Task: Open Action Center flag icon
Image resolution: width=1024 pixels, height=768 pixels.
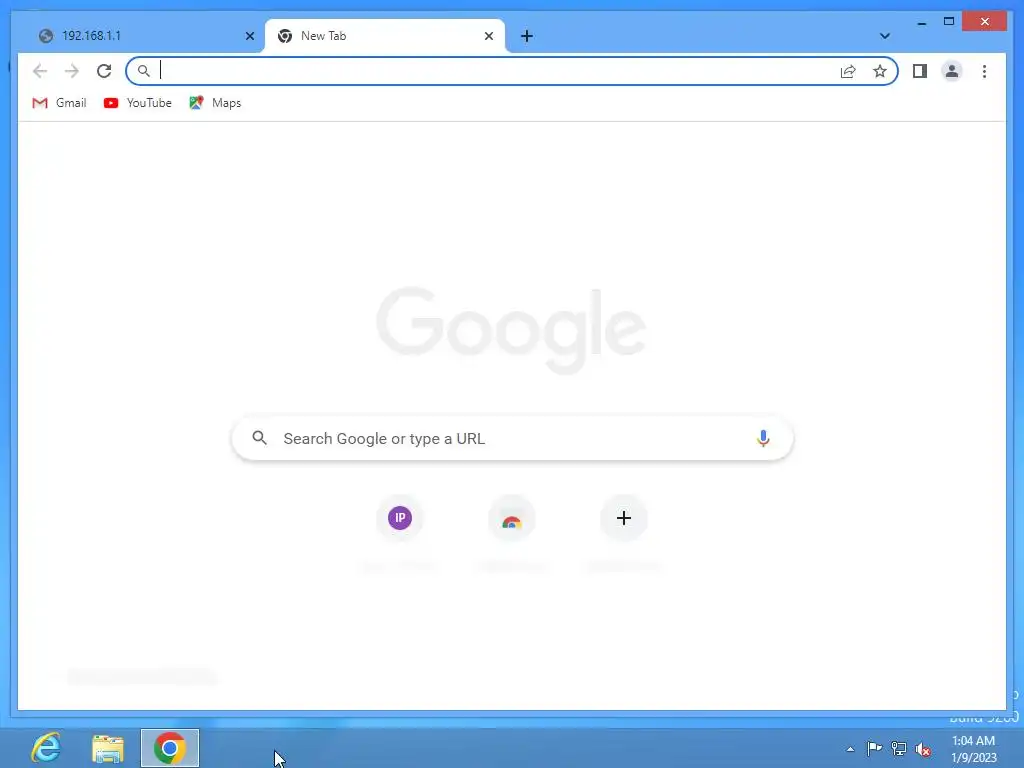Action: click(x=874, y=748)
